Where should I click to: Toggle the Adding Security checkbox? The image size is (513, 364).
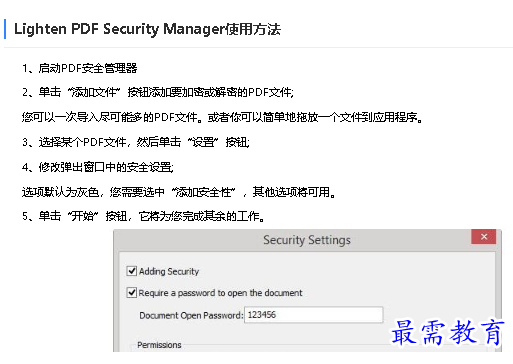132,271
